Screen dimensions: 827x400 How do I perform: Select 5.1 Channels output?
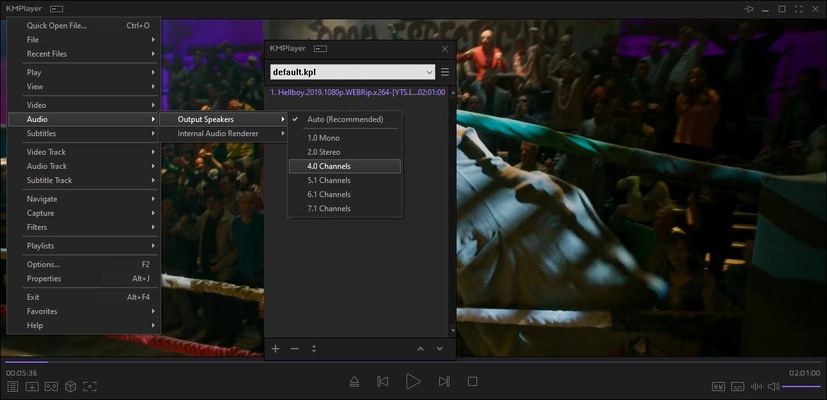coord(345,180)
